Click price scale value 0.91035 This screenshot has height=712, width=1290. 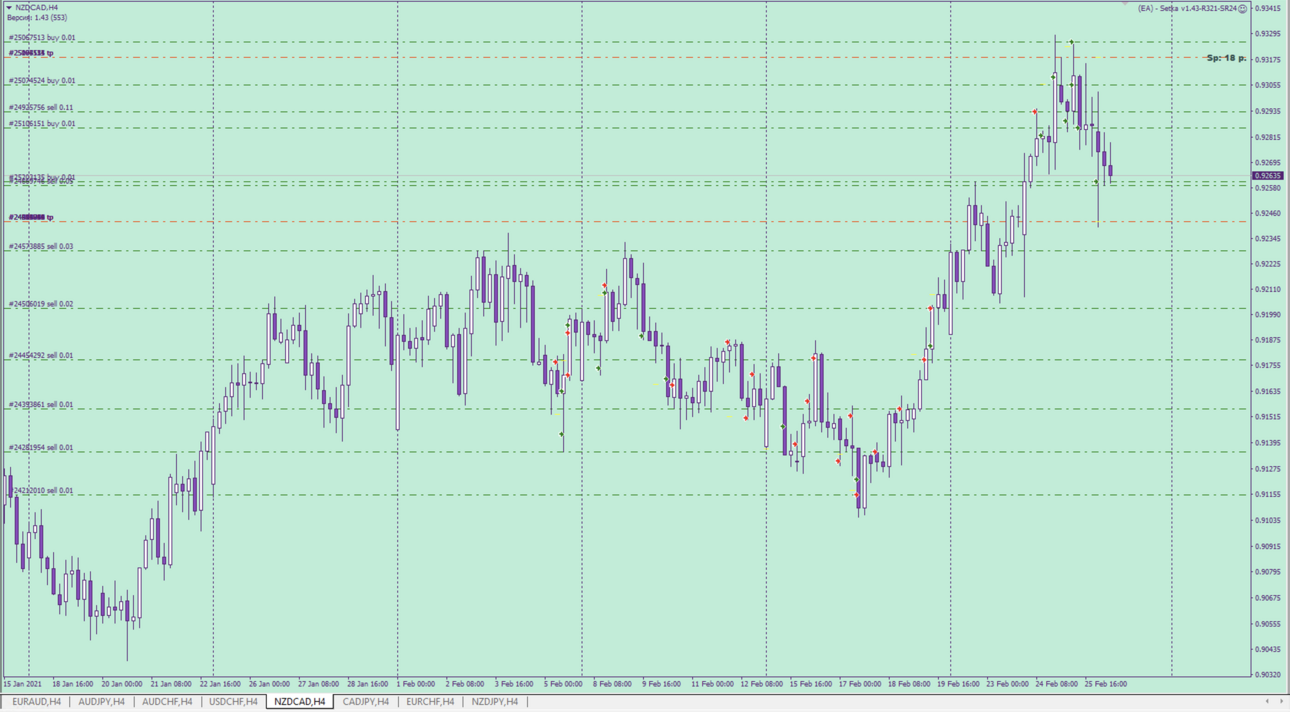1268,520
